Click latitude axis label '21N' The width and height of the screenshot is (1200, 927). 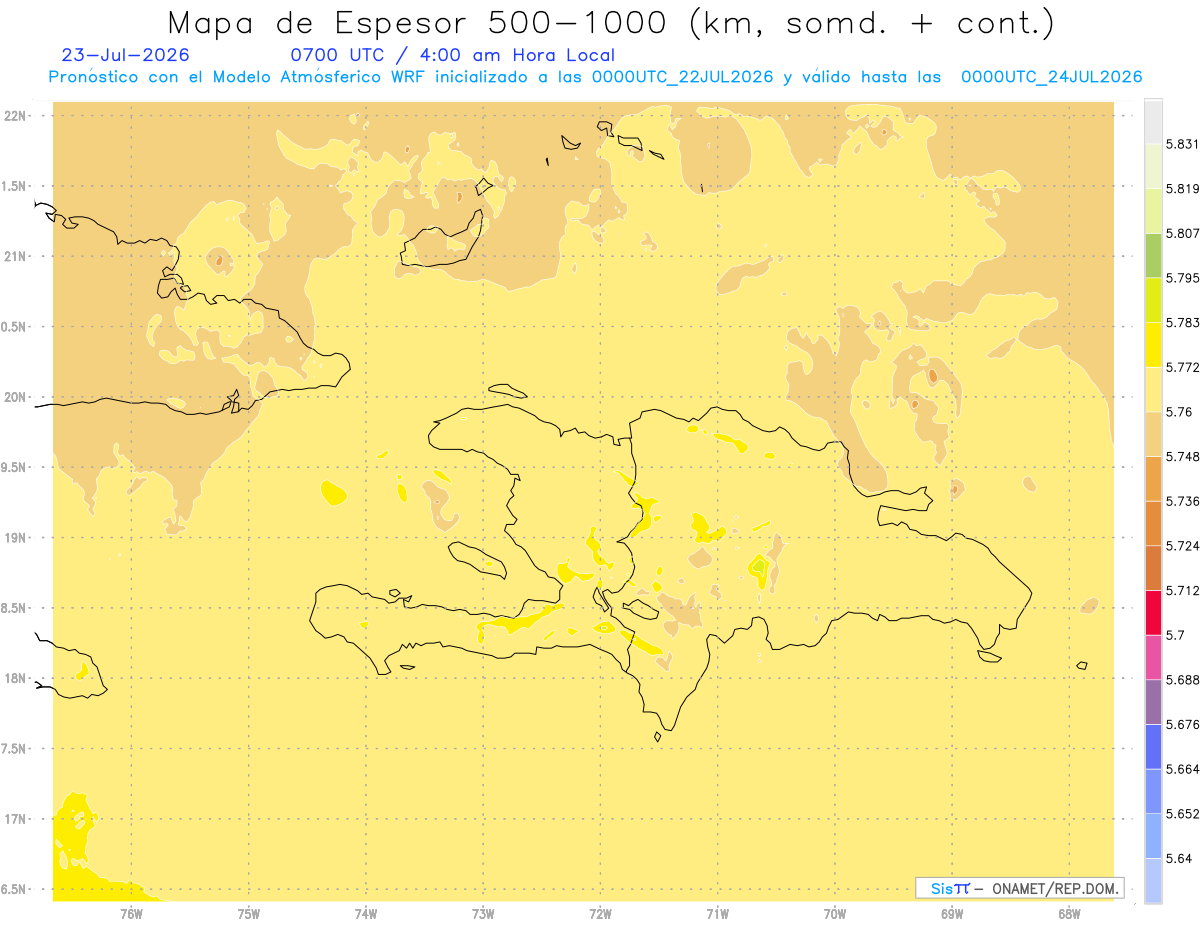point(15,256)
